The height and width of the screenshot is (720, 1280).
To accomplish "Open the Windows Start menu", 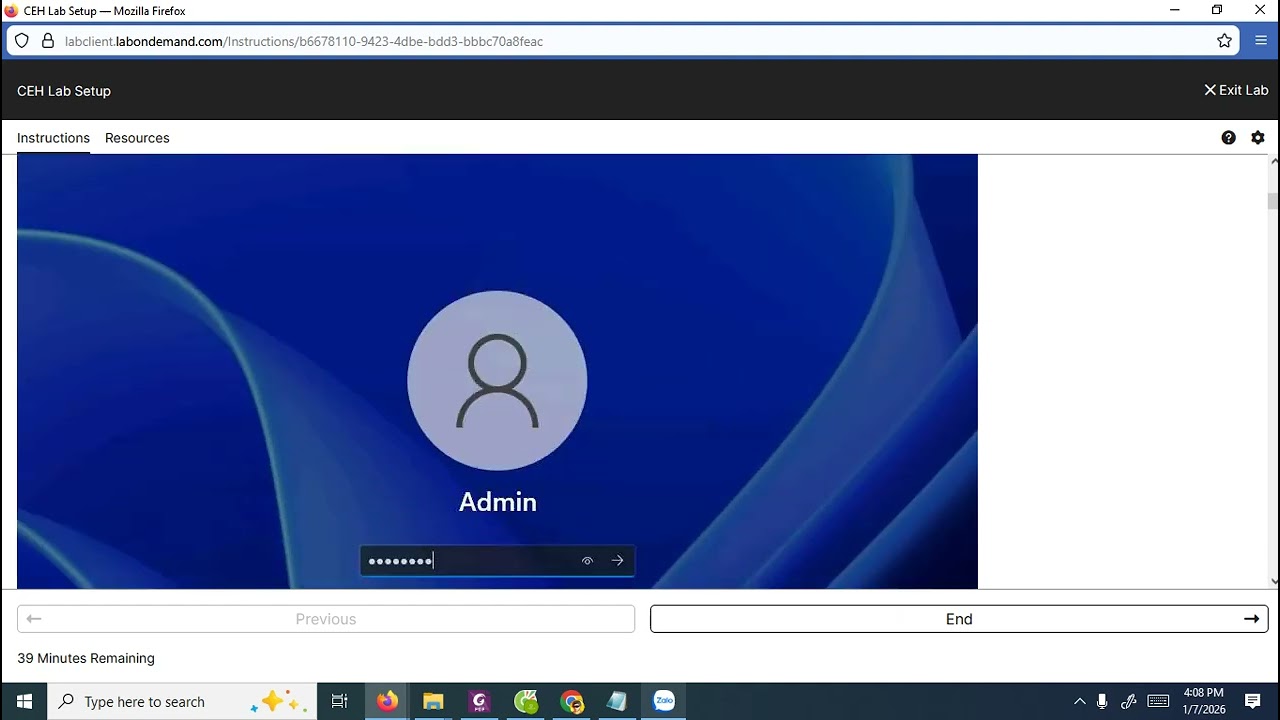I will click(x=24, y=701).
